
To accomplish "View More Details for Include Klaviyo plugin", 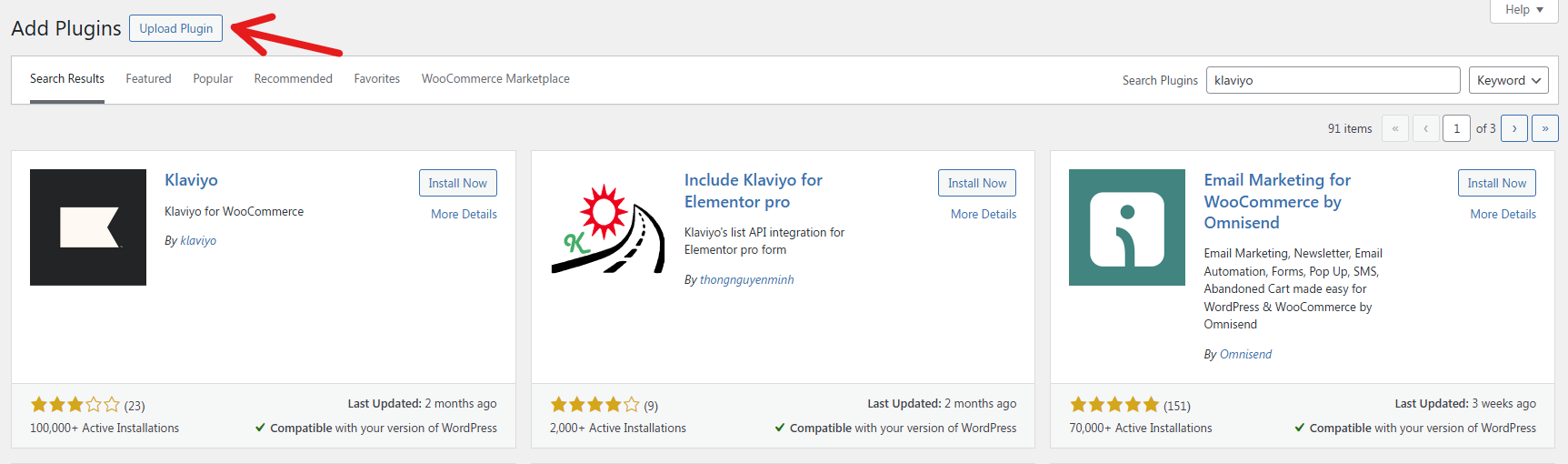I will click(x=983, y=214).
